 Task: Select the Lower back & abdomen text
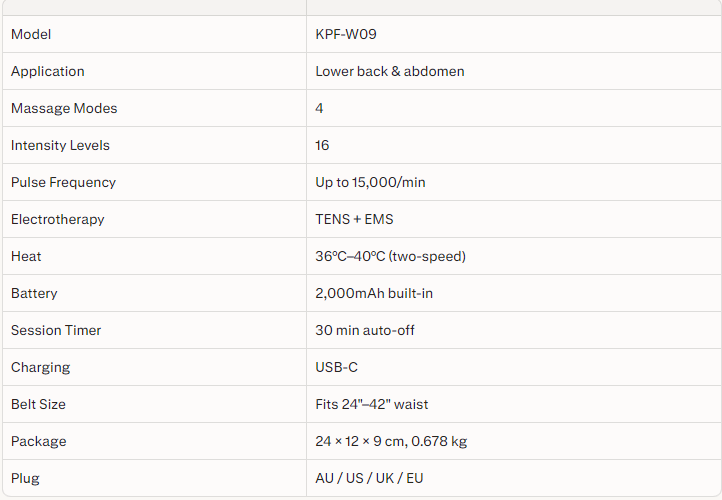[x=390, y=71]
